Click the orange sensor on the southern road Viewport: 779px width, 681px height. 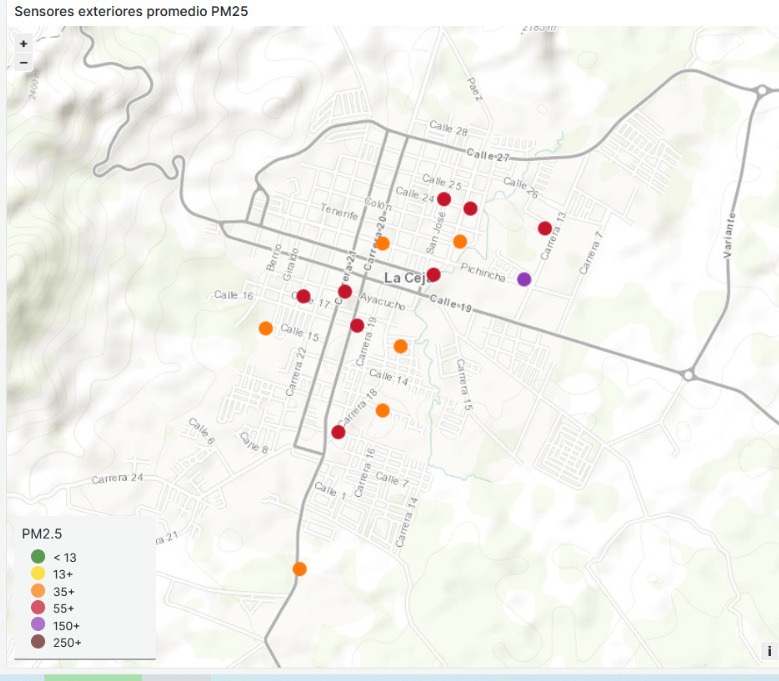pyautogui.click(x=300, y=569)
